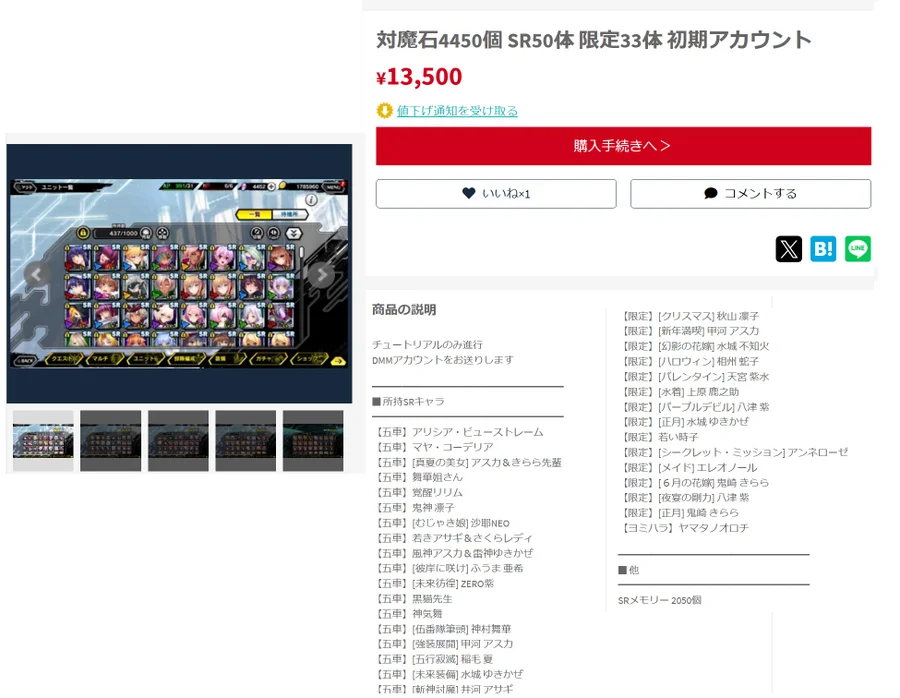Click 【五車】[むじゃき娘] 沙耶NEO entry
Image resolution: width=900 pixels, height=698 pixels.
pyautogui.click(x=441, y=523)
